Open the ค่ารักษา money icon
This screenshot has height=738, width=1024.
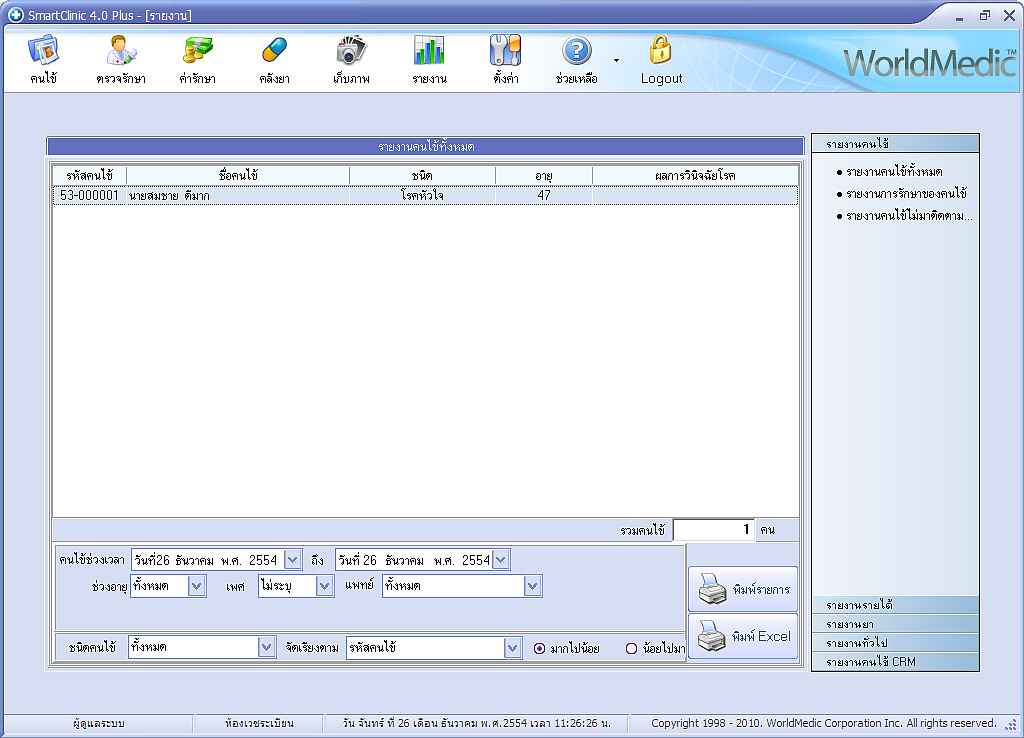tap(198, 51)
